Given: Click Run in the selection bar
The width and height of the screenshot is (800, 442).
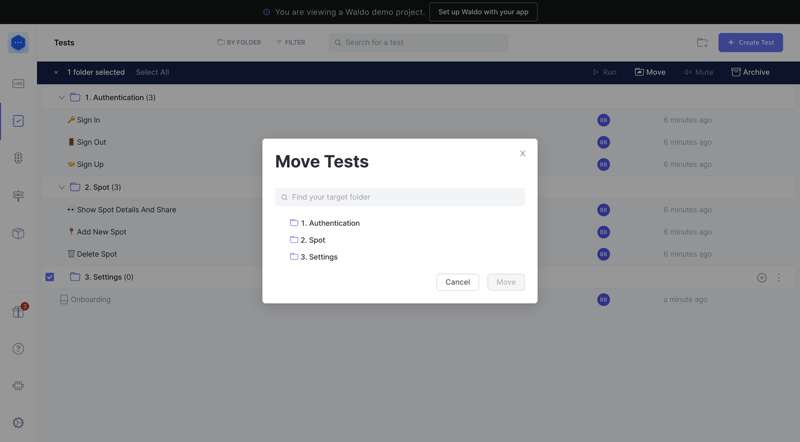Looking at the screenshot, I should coord(605,72).
